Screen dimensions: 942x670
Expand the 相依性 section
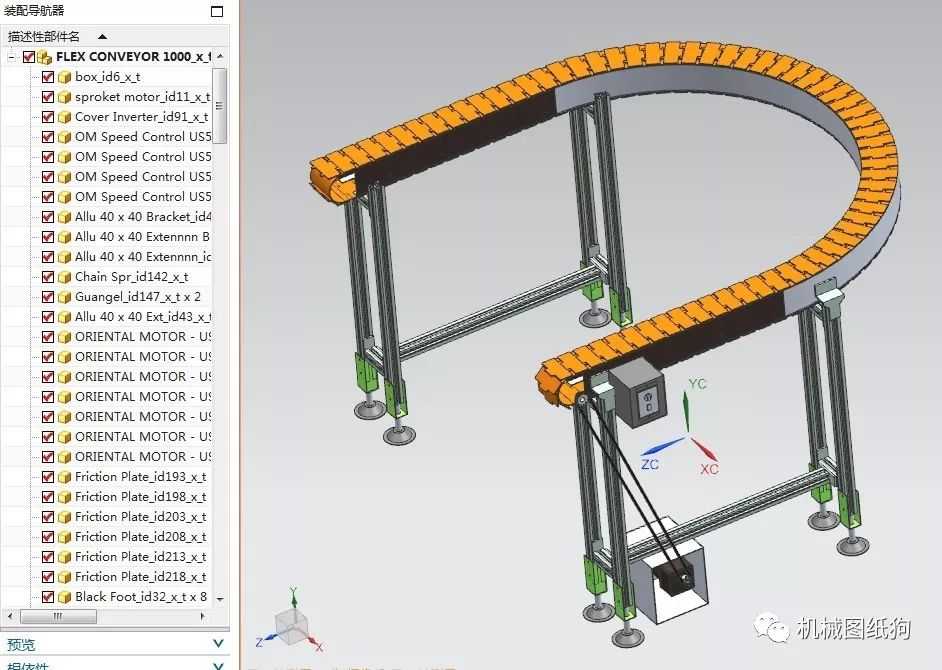pos(218,666)
